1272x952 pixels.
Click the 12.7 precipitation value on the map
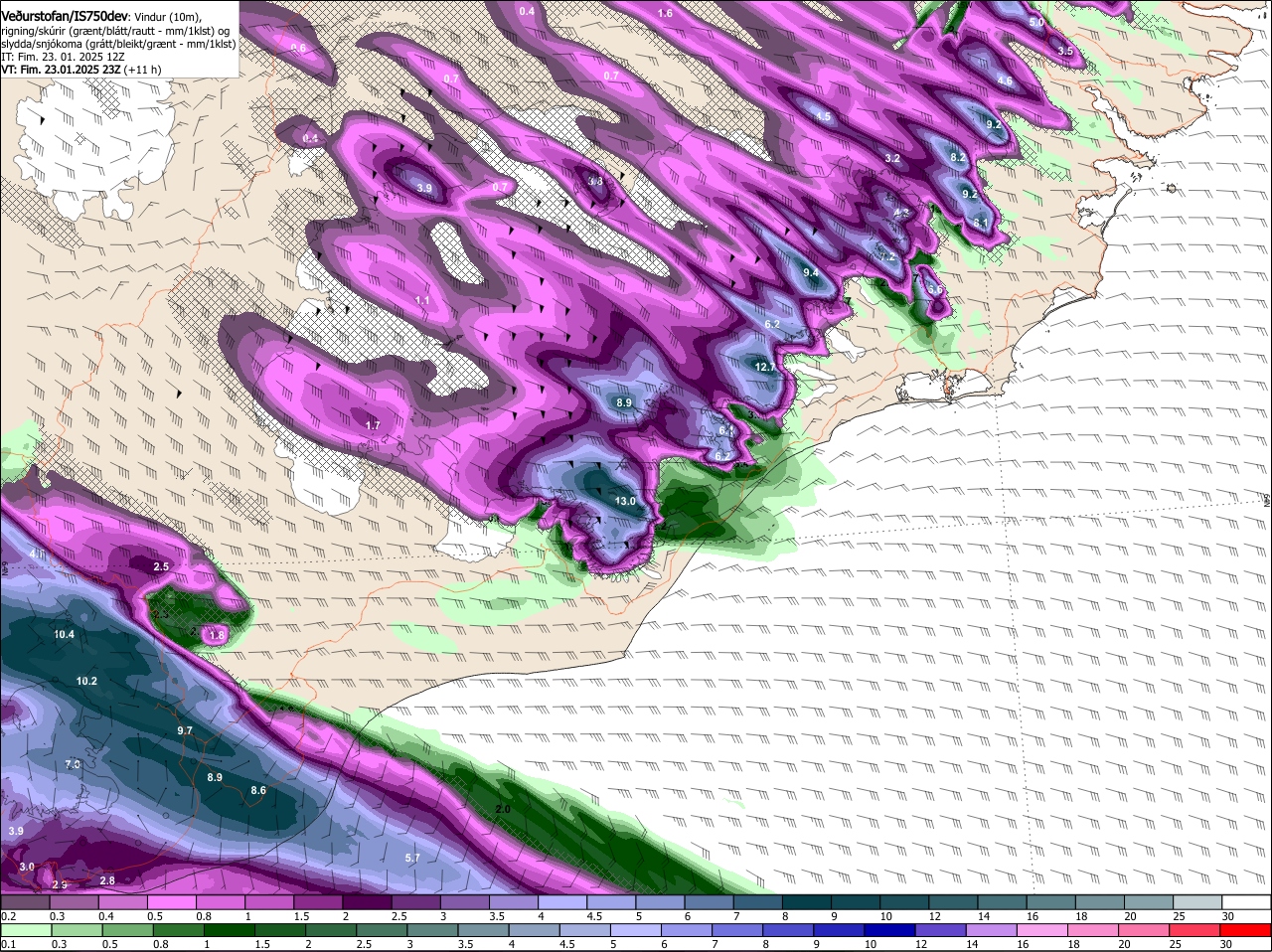(765, 367)
